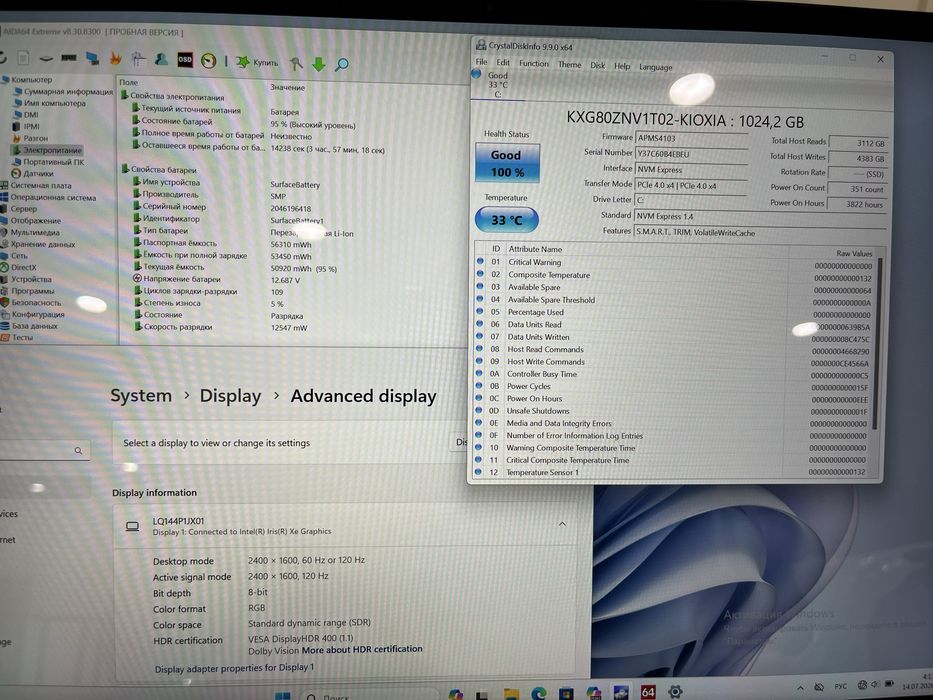Viewport: 933px width, 700px height.
Task: Click the Поле column header in AIDA64
Action: (128, 82)
